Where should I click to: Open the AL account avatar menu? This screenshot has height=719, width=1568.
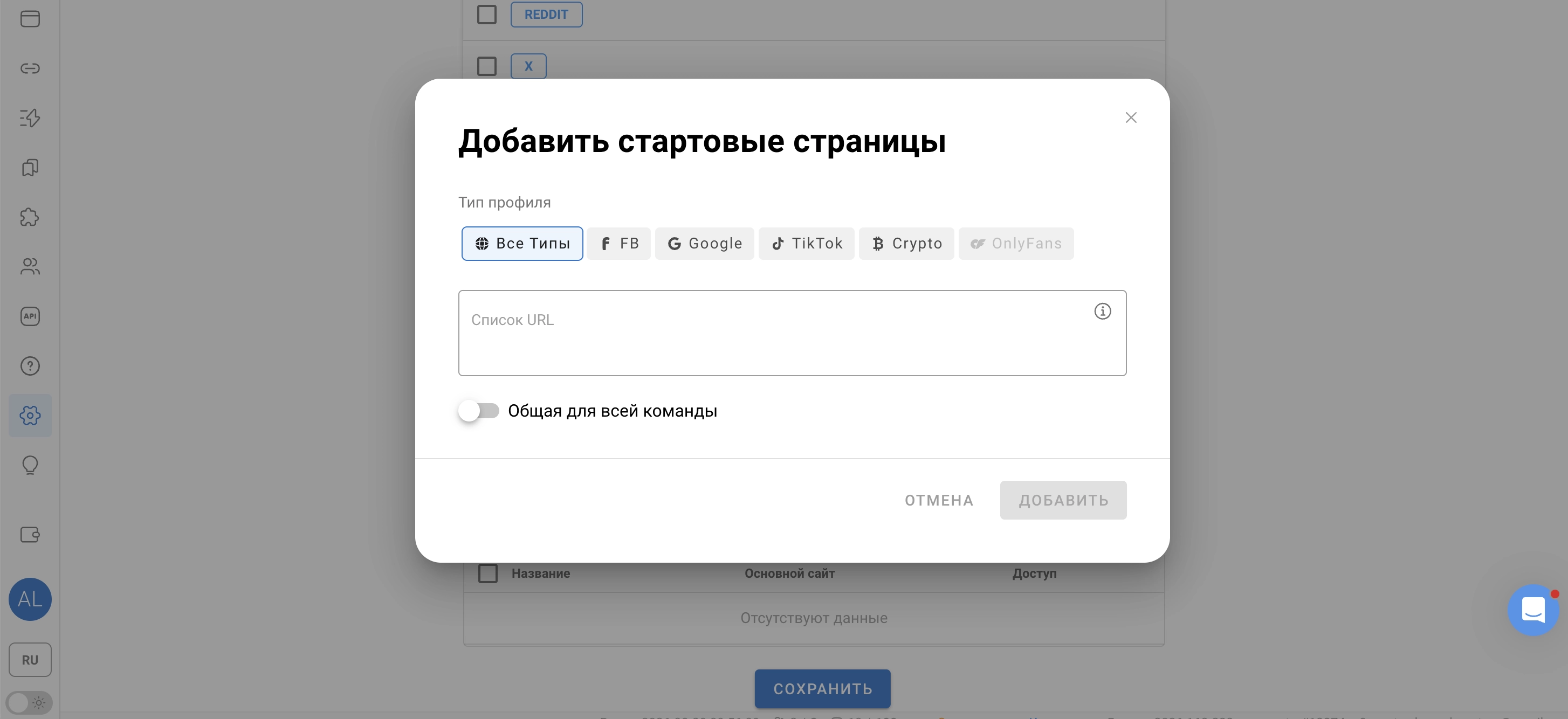[x=30, y=599]
